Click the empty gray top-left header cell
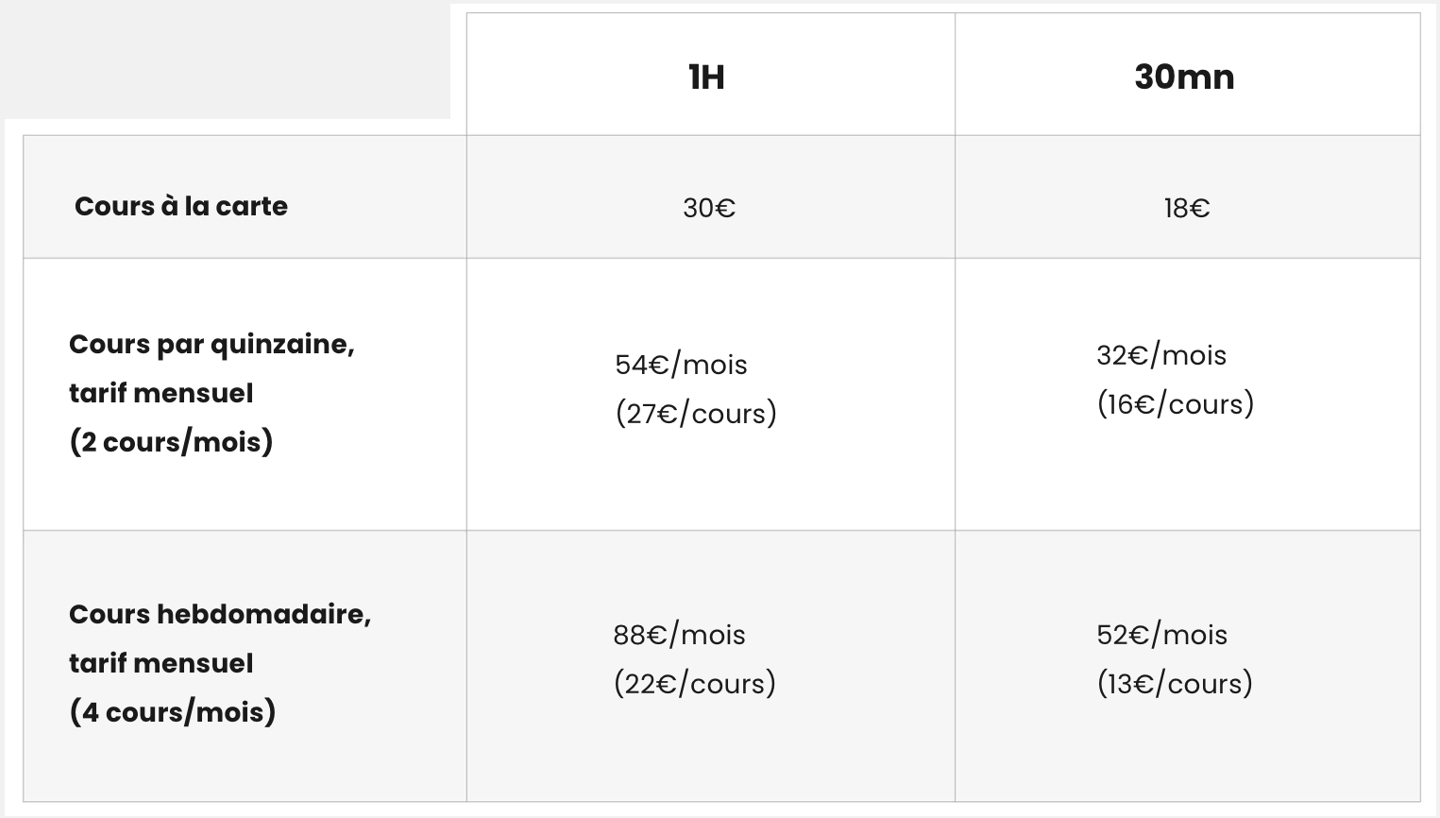 coord(225,60)
